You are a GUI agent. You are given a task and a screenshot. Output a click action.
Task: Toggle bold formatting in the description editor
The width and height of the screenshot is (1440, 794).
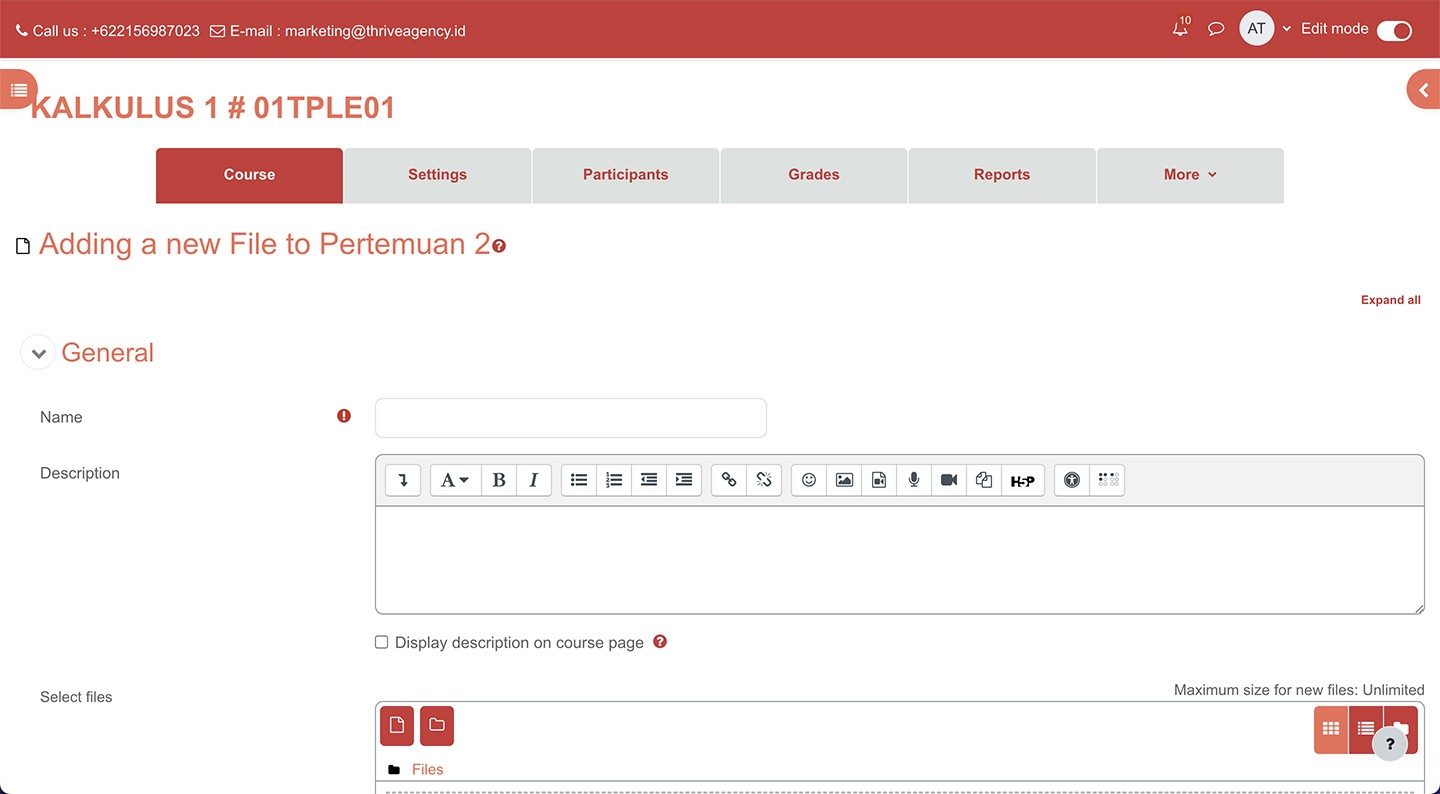[x=499, y=480]
